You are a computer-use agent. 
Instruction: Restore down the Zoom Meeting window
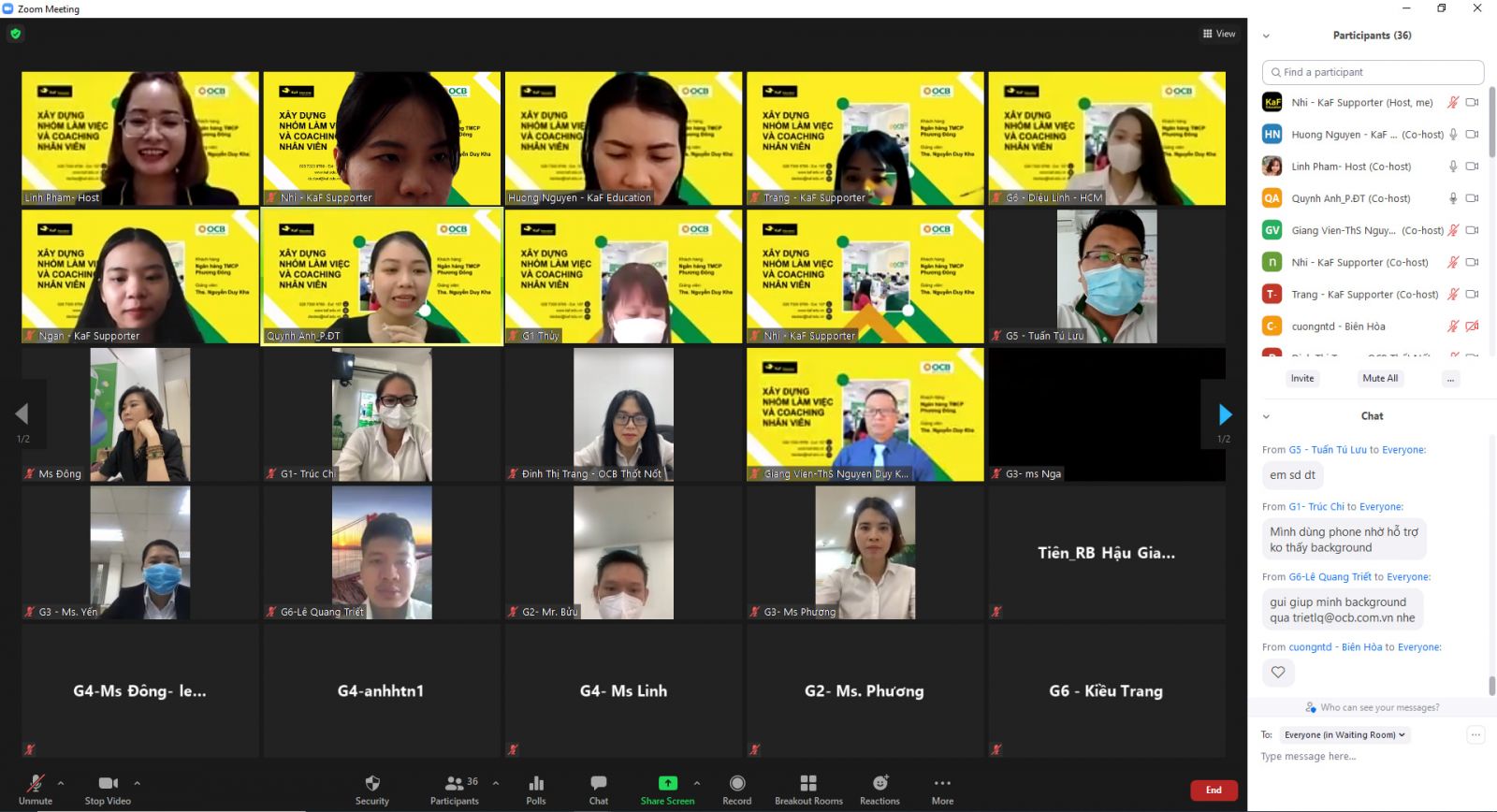coord(1442,8)
